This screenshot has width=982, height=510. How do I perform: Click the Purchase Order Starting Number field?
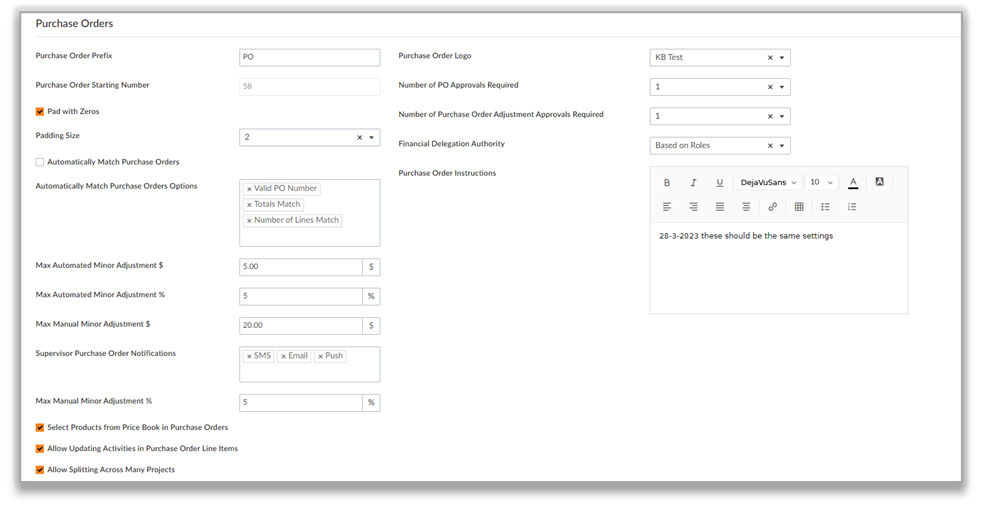click(309, 86)
